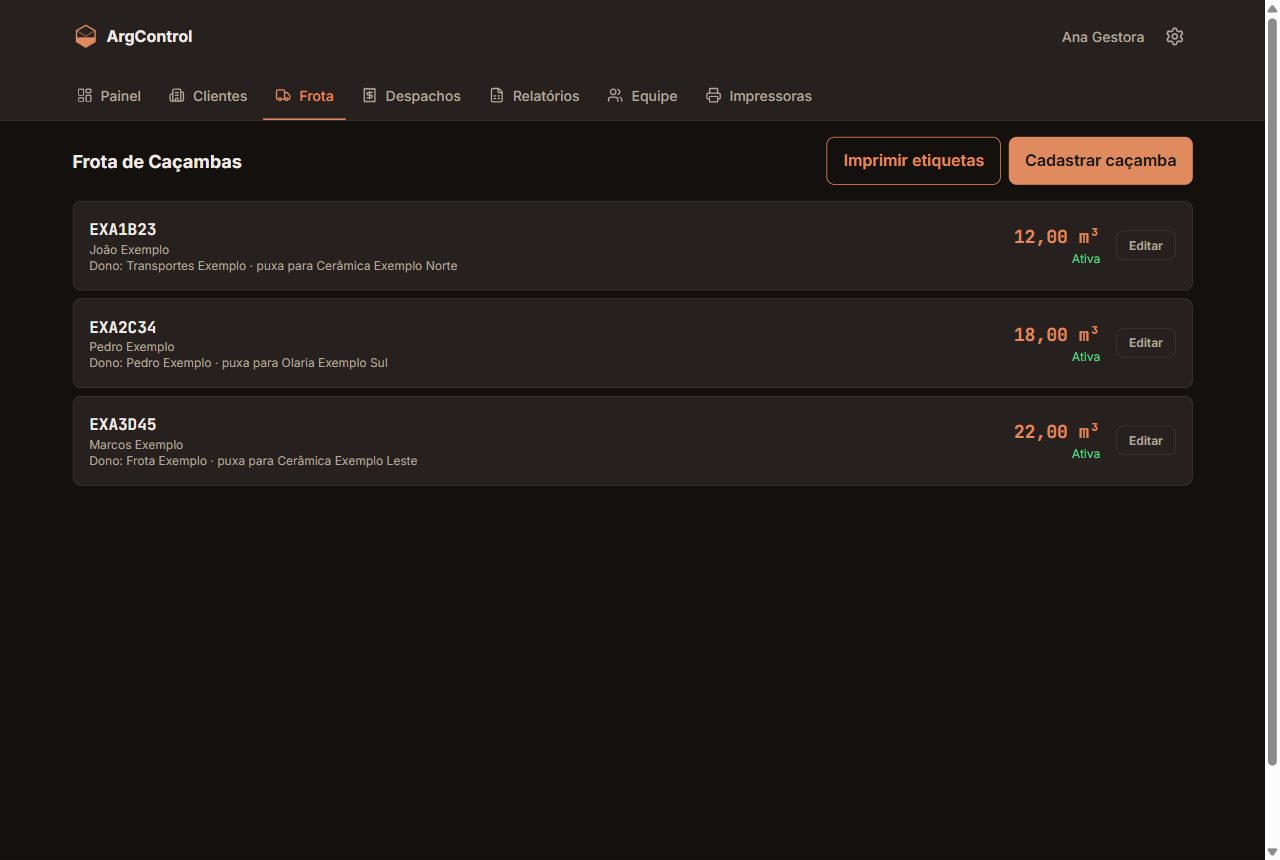Open settings via the gear icon
The width and height of the screenshot is (1280, 860).
1175,37
